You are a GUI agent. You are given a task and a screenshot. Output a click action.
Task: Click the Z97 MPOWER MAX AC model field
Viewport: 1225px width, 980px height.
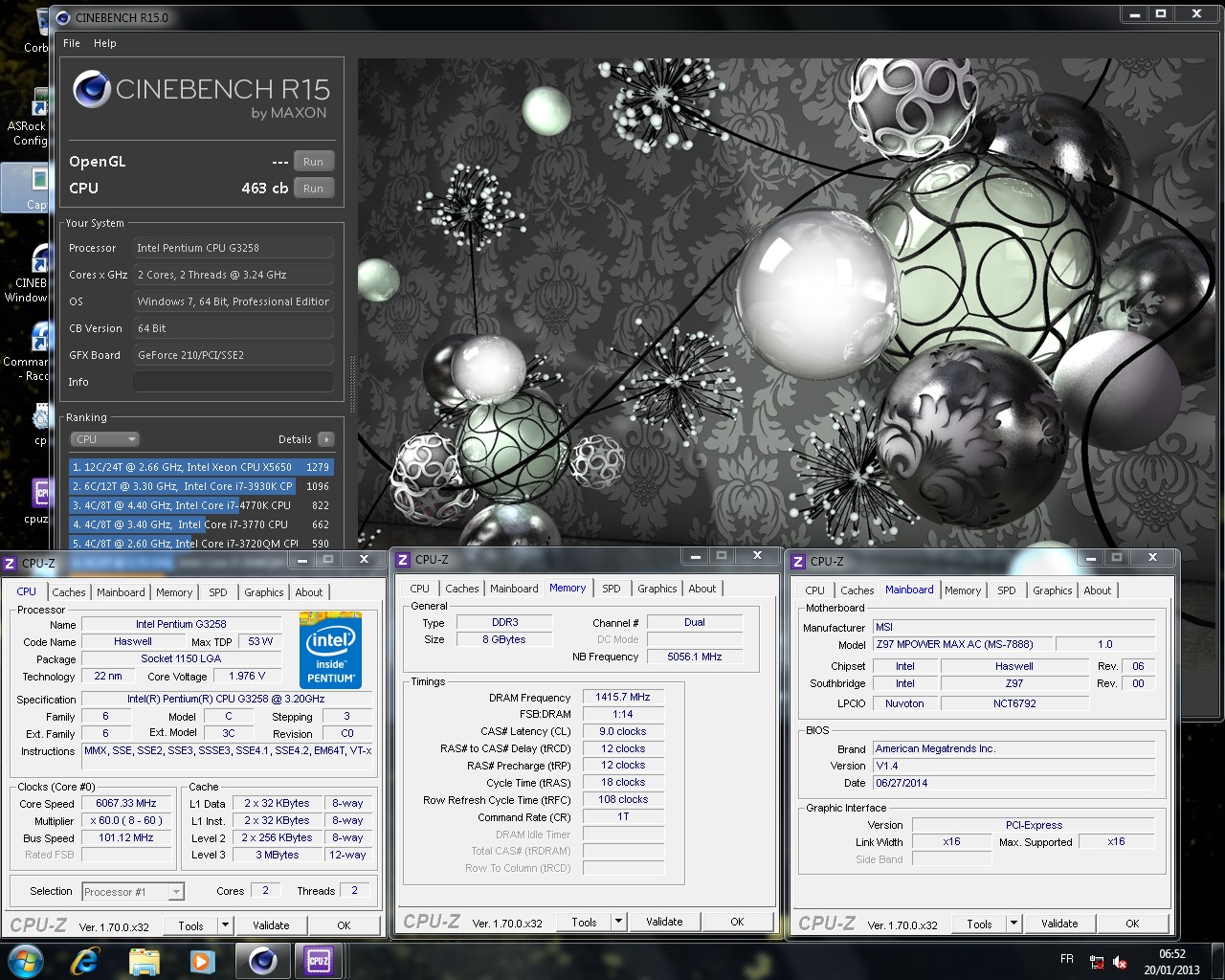965,644
